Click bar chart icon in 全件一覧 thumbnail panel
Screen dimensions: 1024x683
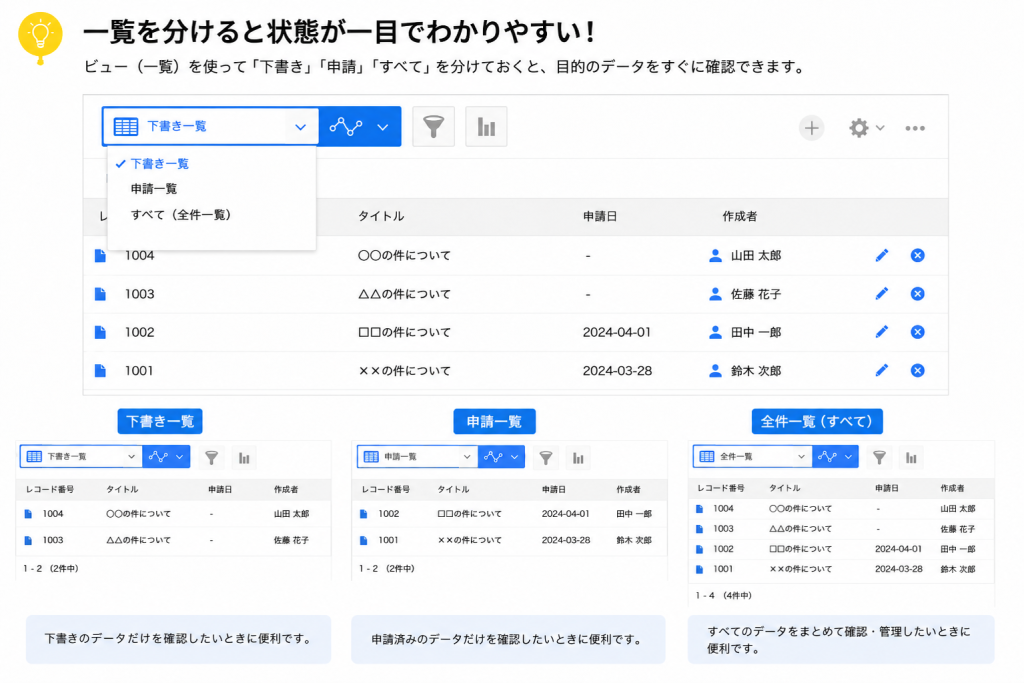tap(912, 458)
